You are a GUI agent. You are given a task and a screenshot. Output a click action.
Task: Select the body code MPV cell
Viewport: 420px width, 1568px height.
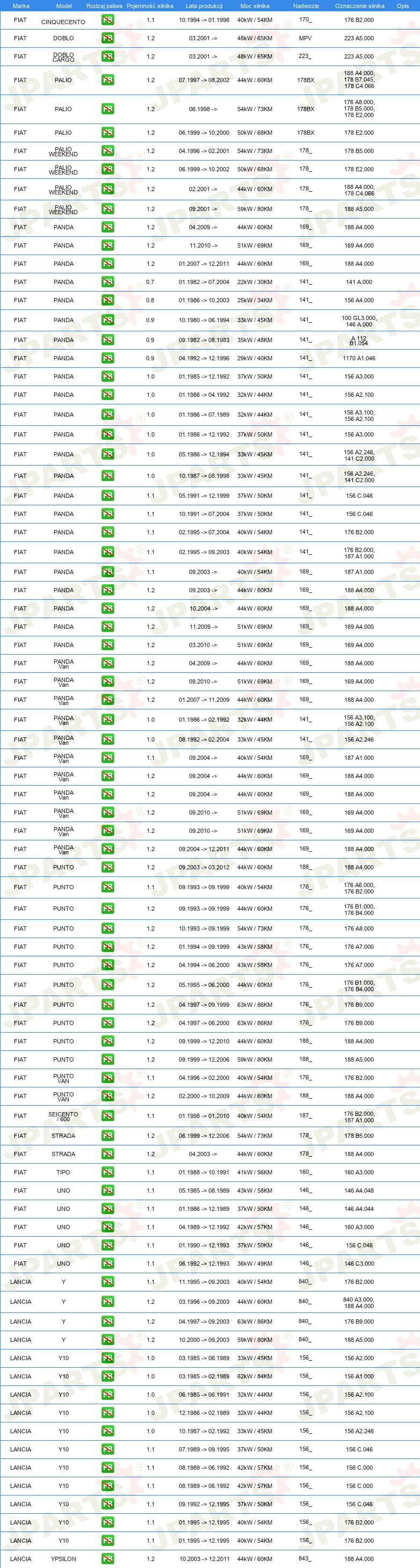[x=305, y=38]
